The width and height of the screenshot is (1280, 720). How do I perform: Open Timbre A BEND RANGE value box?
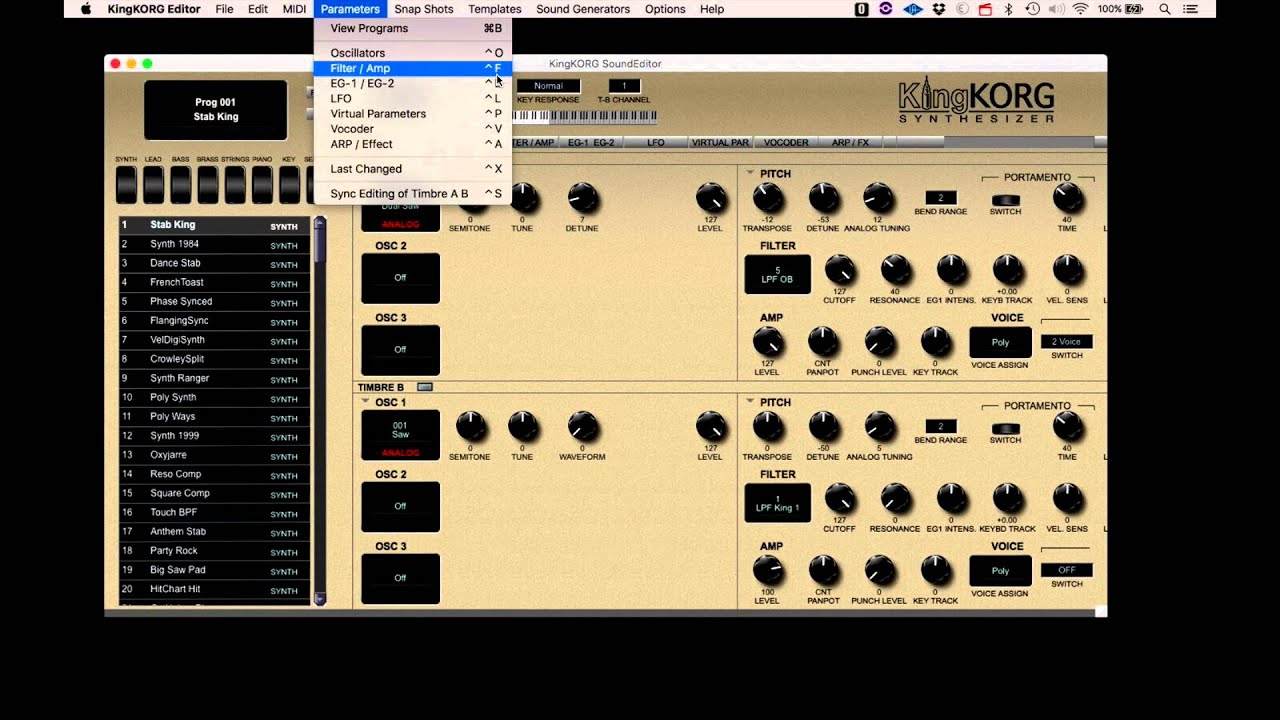[940, 198]
